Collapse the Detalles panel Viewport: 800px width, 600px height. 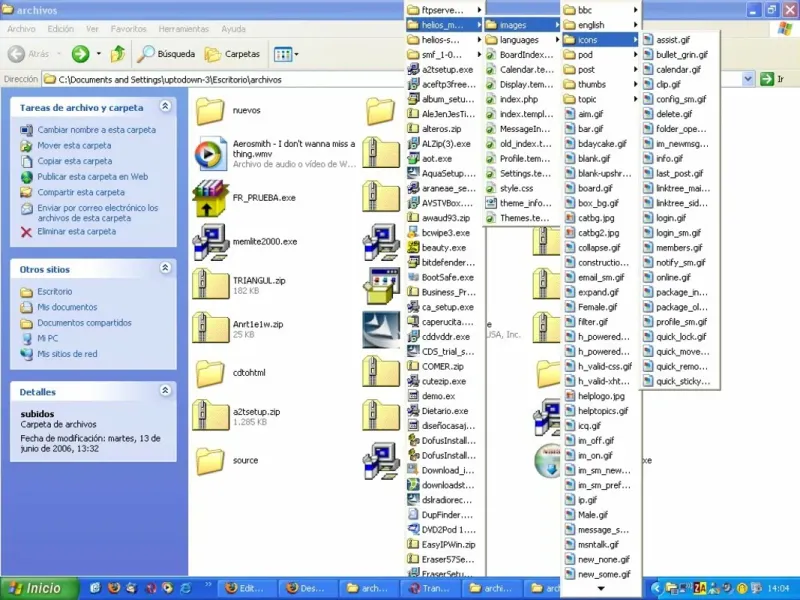coord(165,391)
